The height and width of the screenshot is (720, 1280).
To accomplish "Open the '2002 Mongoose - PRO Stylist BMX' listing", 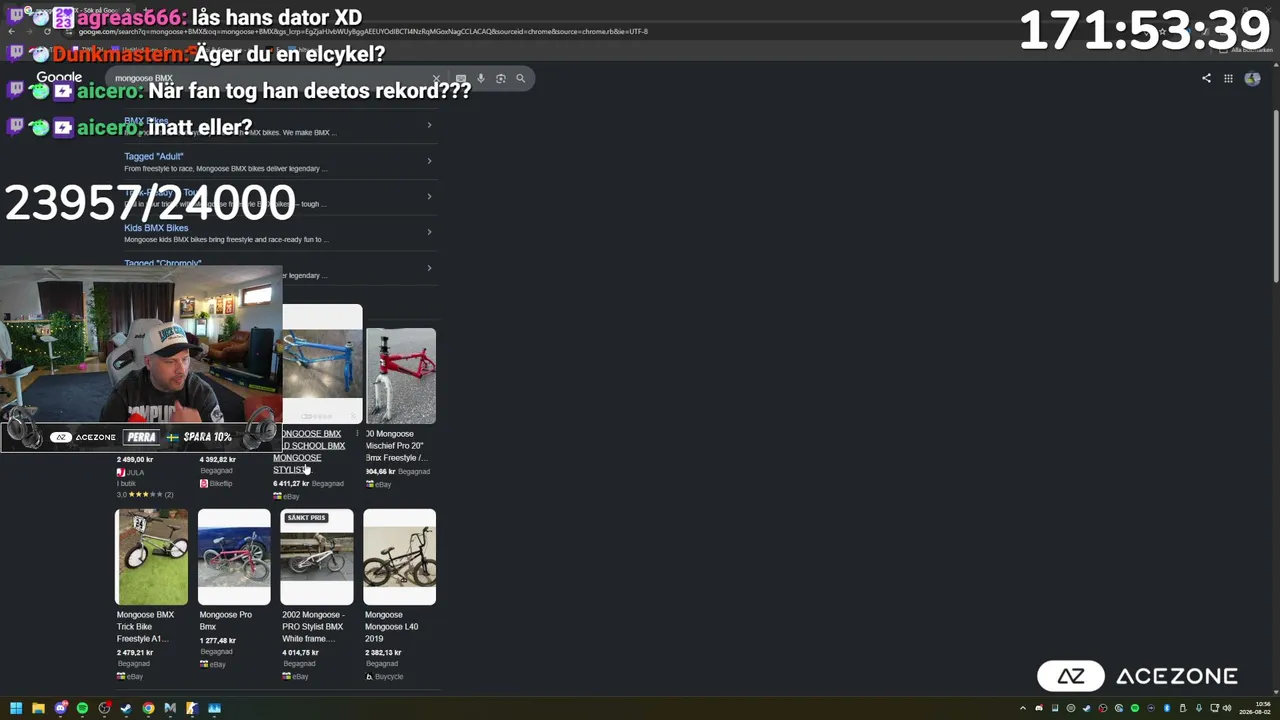I will coord(313,627).
